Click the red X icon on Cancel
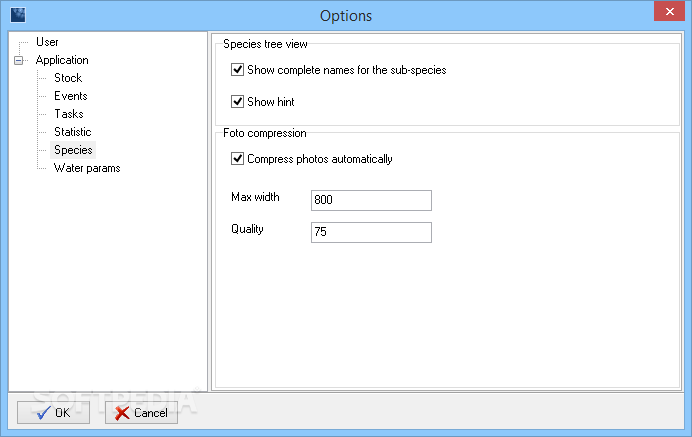Viewport: 692px width, 437px height. pyautogui.click(x=122, y=413)
